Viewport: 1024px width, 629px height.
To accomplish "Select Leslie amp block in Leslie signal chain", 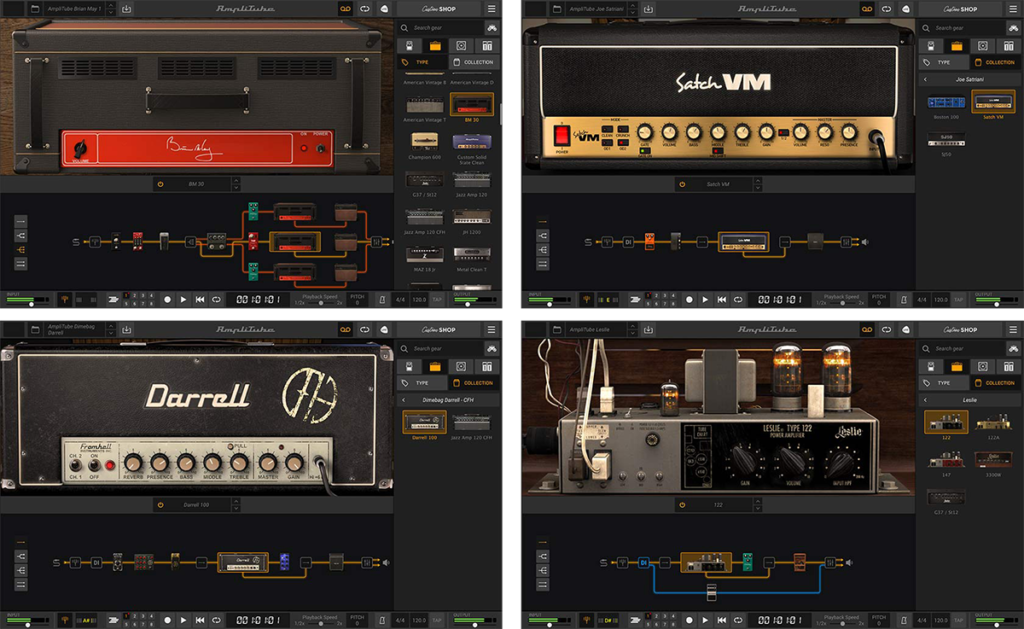I will tap(705, 562).
